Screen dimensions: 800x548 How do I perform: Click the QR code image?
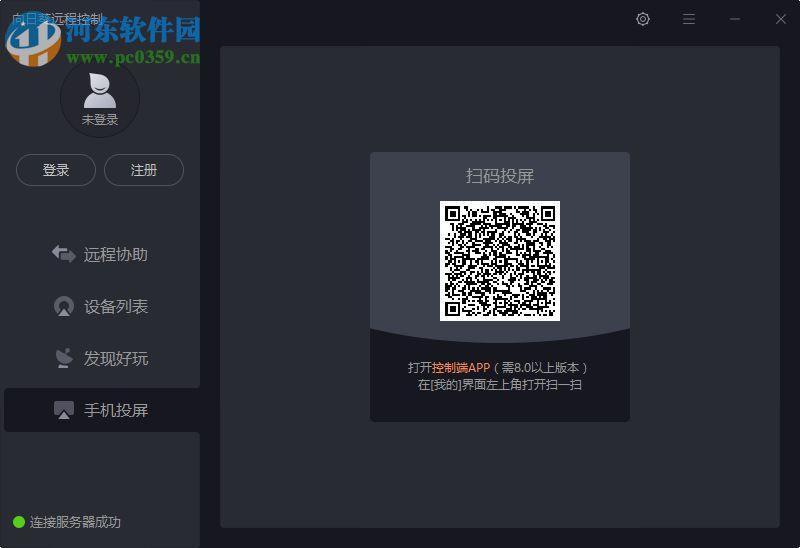click(500, 261)
